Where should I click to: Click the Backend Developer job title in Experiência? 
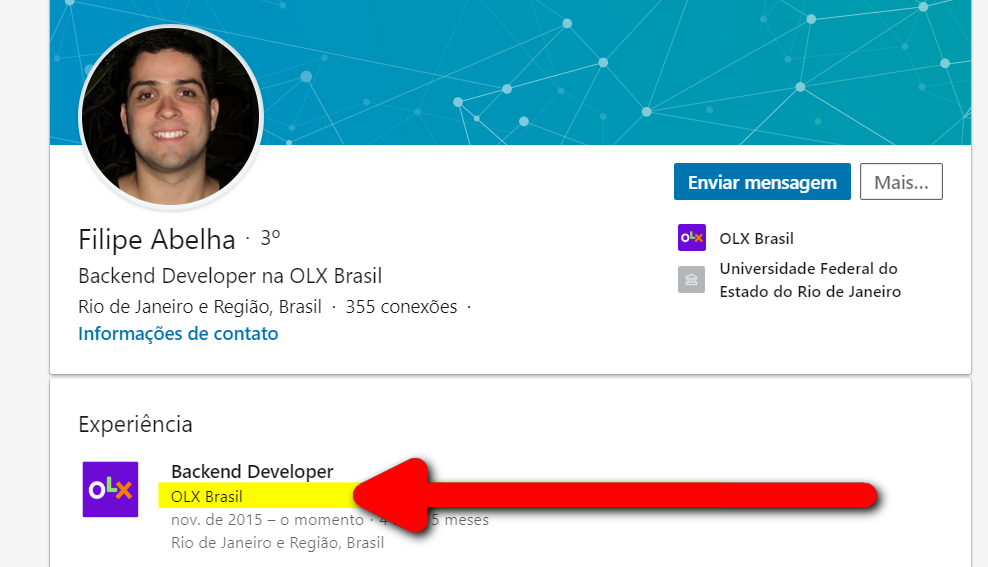pos(252,471)
